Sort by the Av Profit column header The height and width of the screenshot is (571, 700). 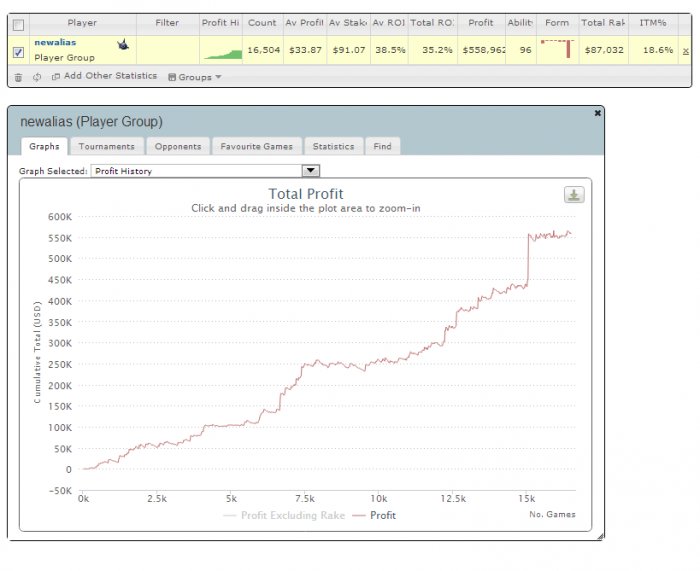point(304,23)
